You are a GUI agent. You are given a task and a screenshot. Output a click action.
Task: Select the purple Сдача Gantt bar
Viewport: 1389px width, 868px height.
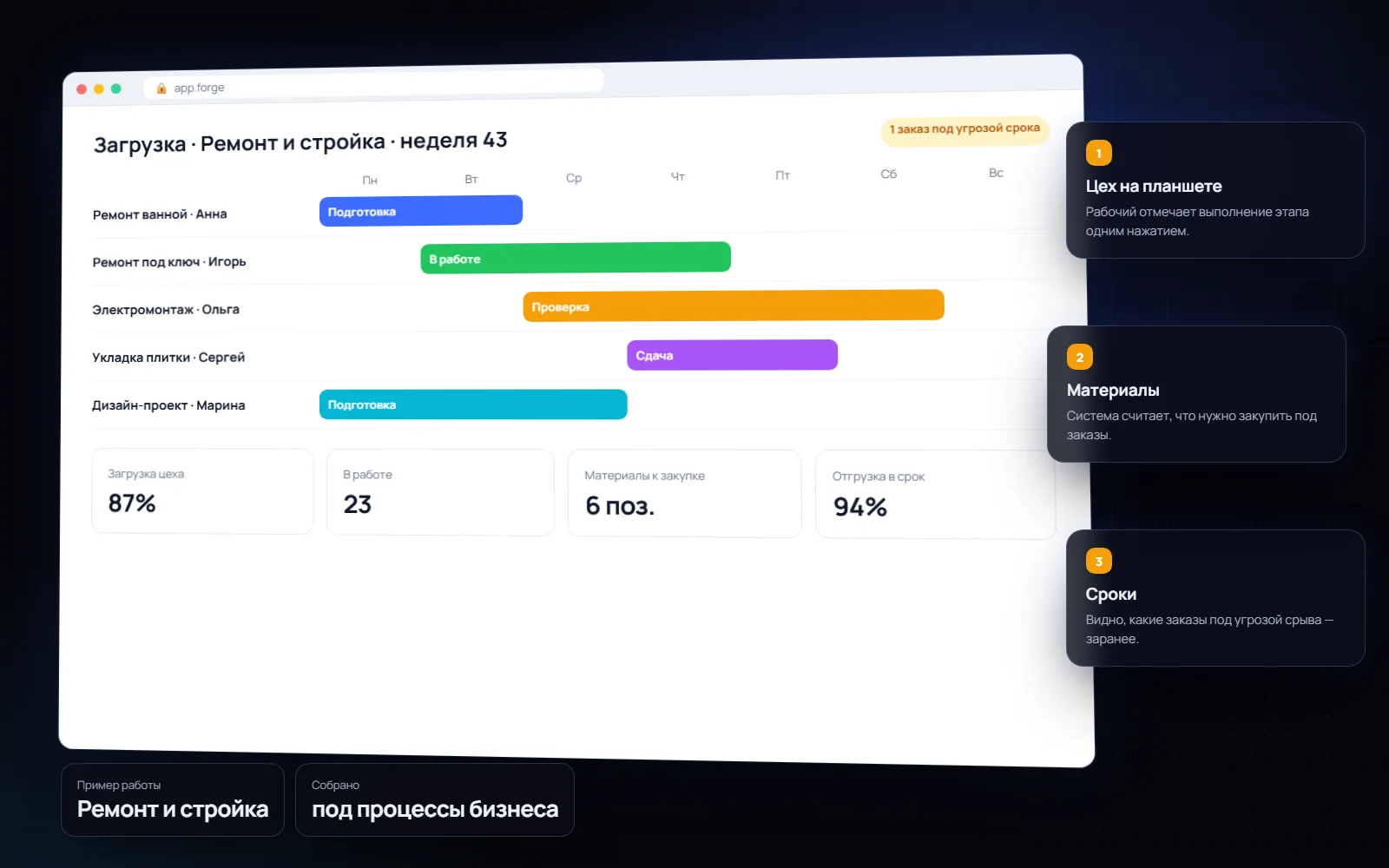point(733,355)
